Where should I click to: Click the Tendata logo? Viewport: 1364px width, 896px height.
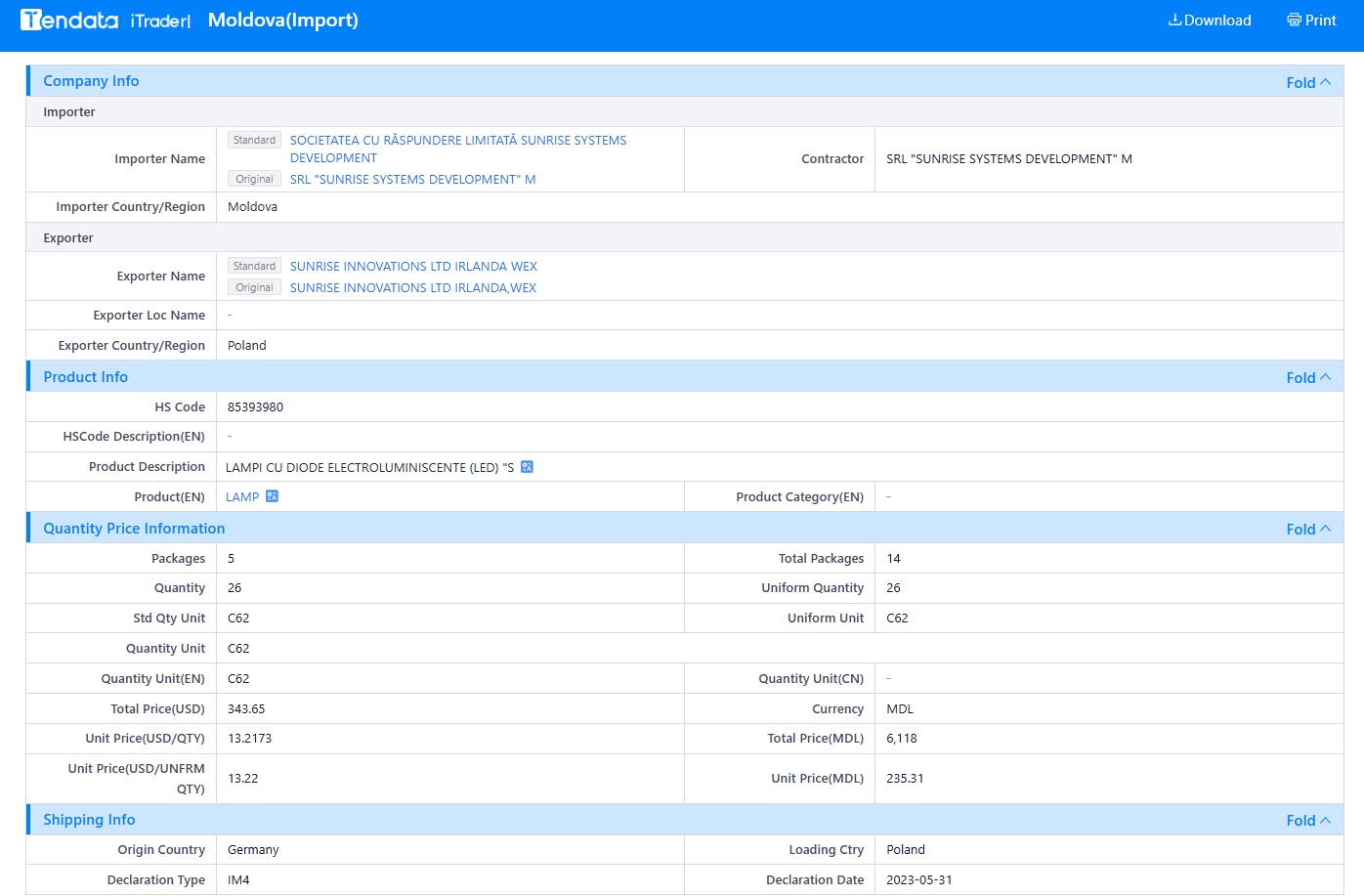coord(69,20)
